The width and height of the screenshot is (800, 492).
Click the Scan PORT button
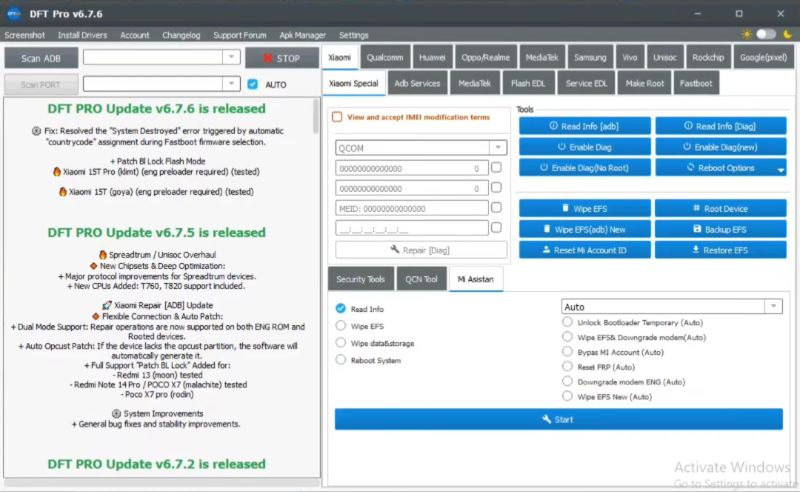(41, 85)
